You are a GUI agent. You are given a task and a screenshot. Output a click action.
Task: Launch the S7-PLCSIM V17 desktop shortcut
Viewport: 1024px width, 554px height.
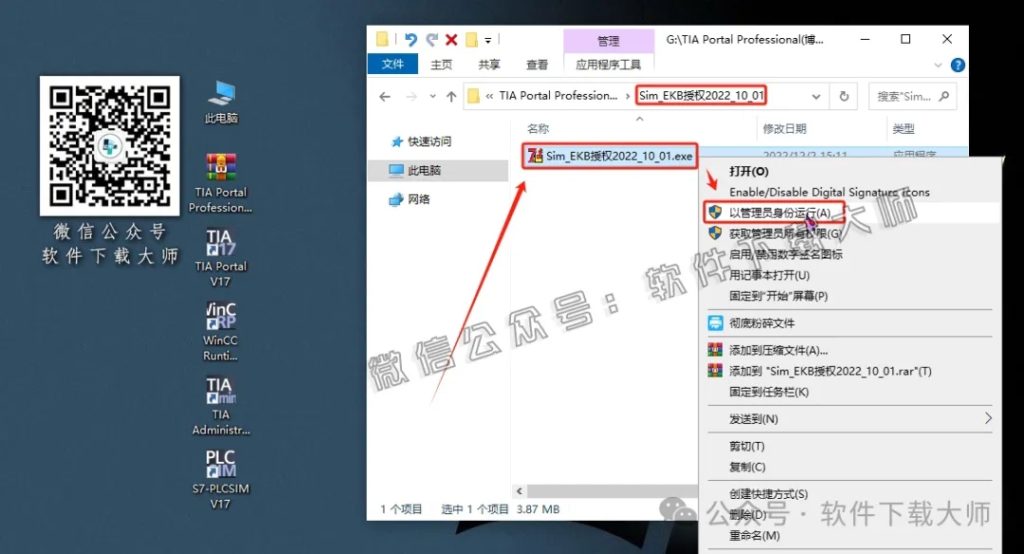[220, 480]
